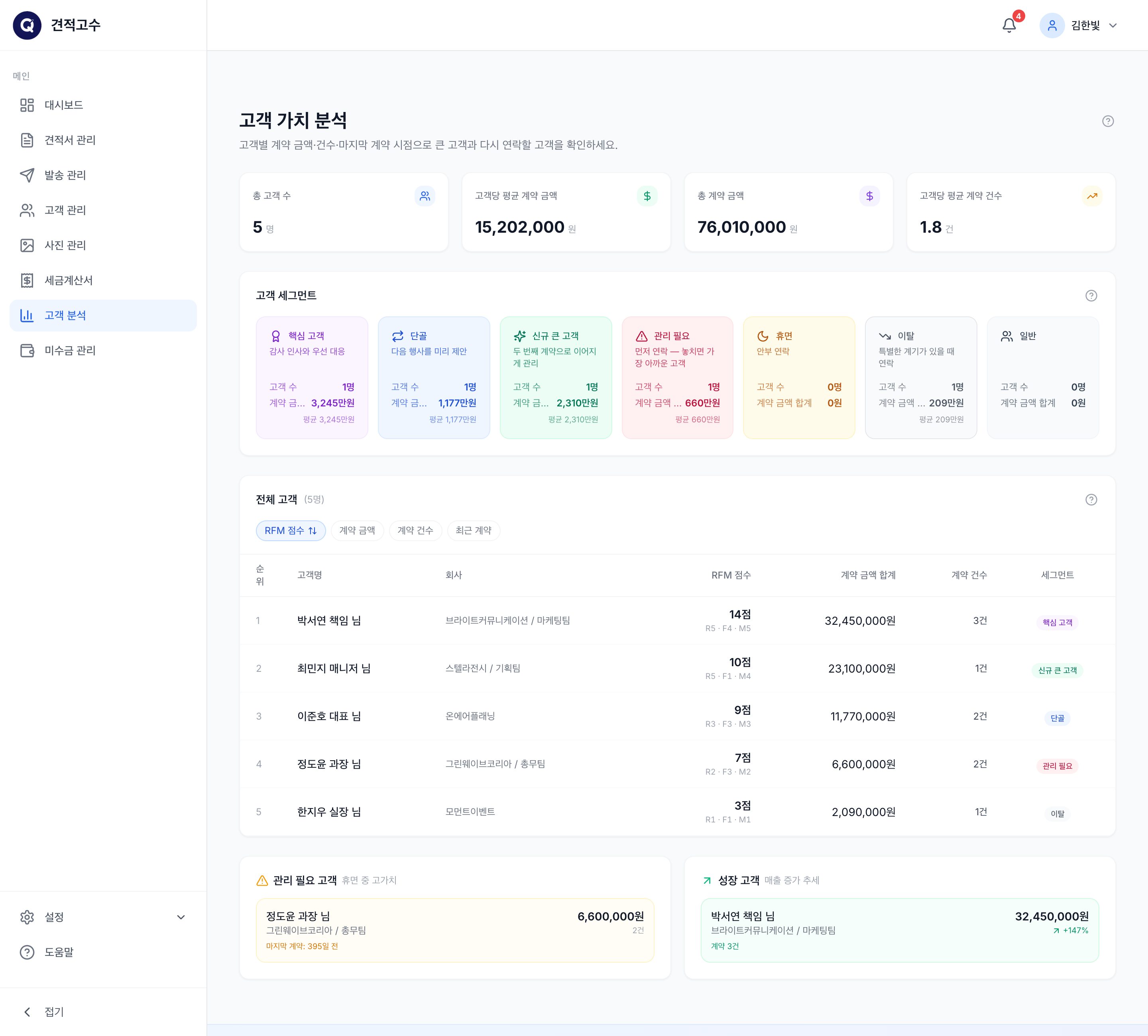1148x1036 pixels.
Task: Click the help icon beside 고객 가치 분석
Action: (x=1108, y=121)
